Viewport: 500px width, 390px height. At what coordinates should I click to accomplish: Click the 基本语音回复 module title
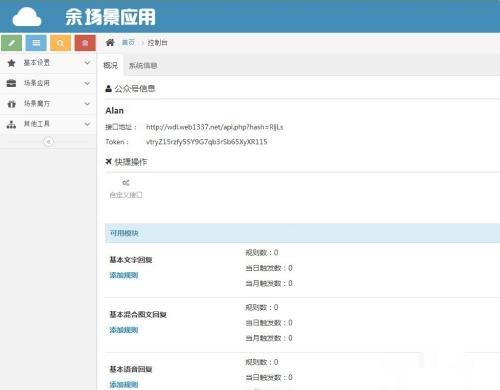click(x=131, y=369)
